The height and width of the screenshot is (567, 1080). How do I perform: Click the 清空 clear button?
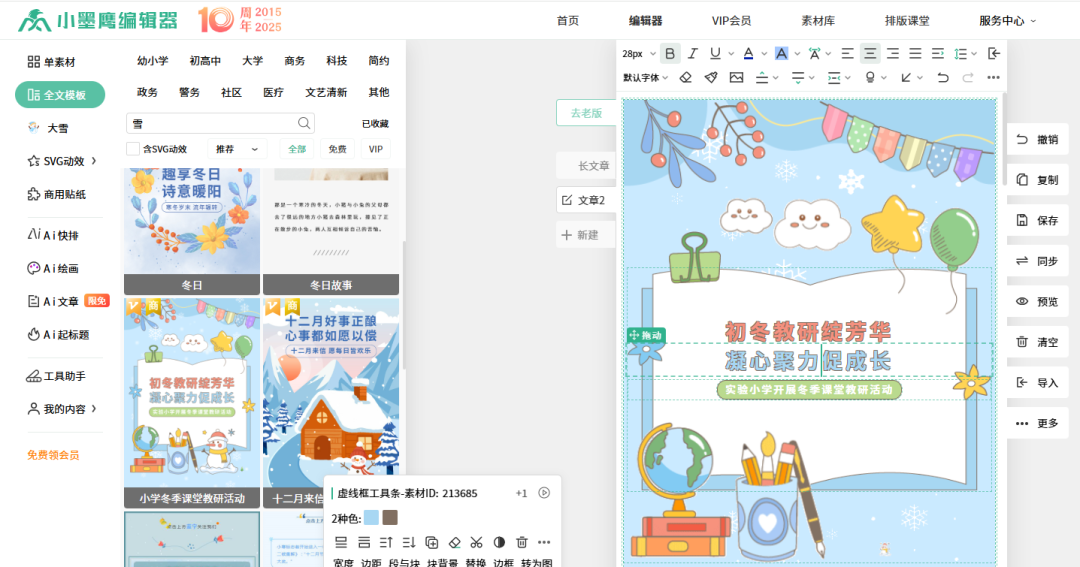point(1037,342)
